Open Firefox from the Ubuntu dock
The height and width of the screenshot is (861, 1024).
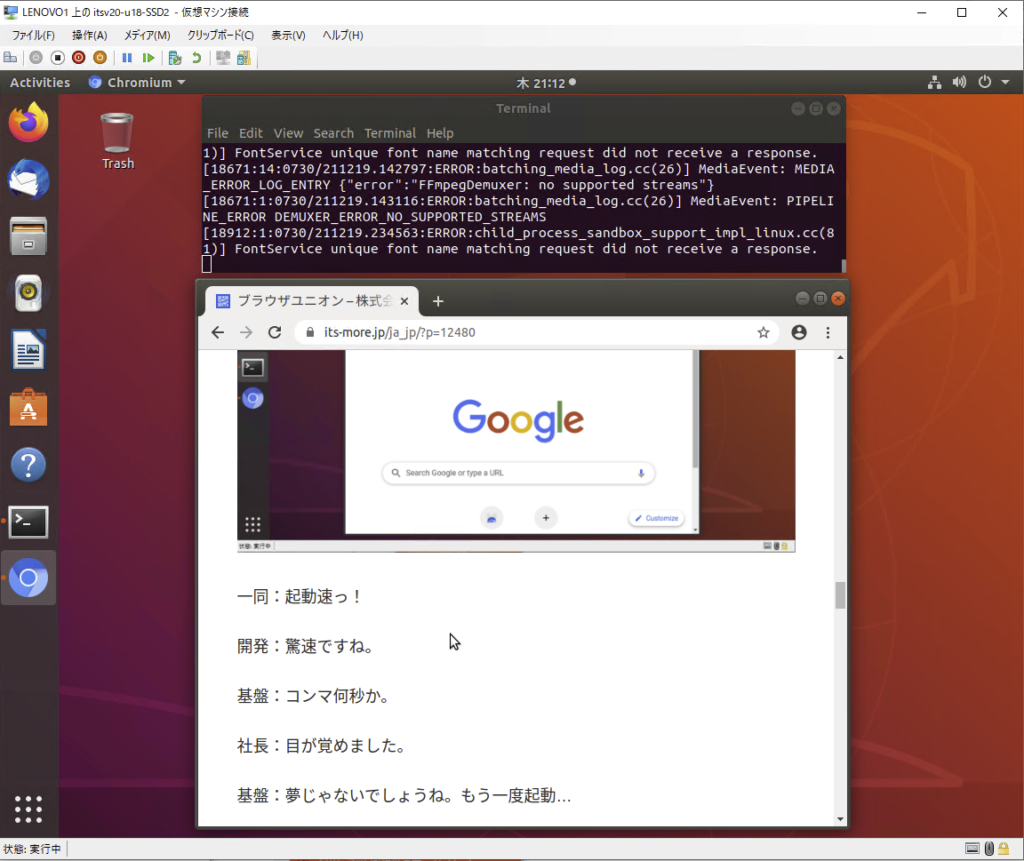(29, 122)
